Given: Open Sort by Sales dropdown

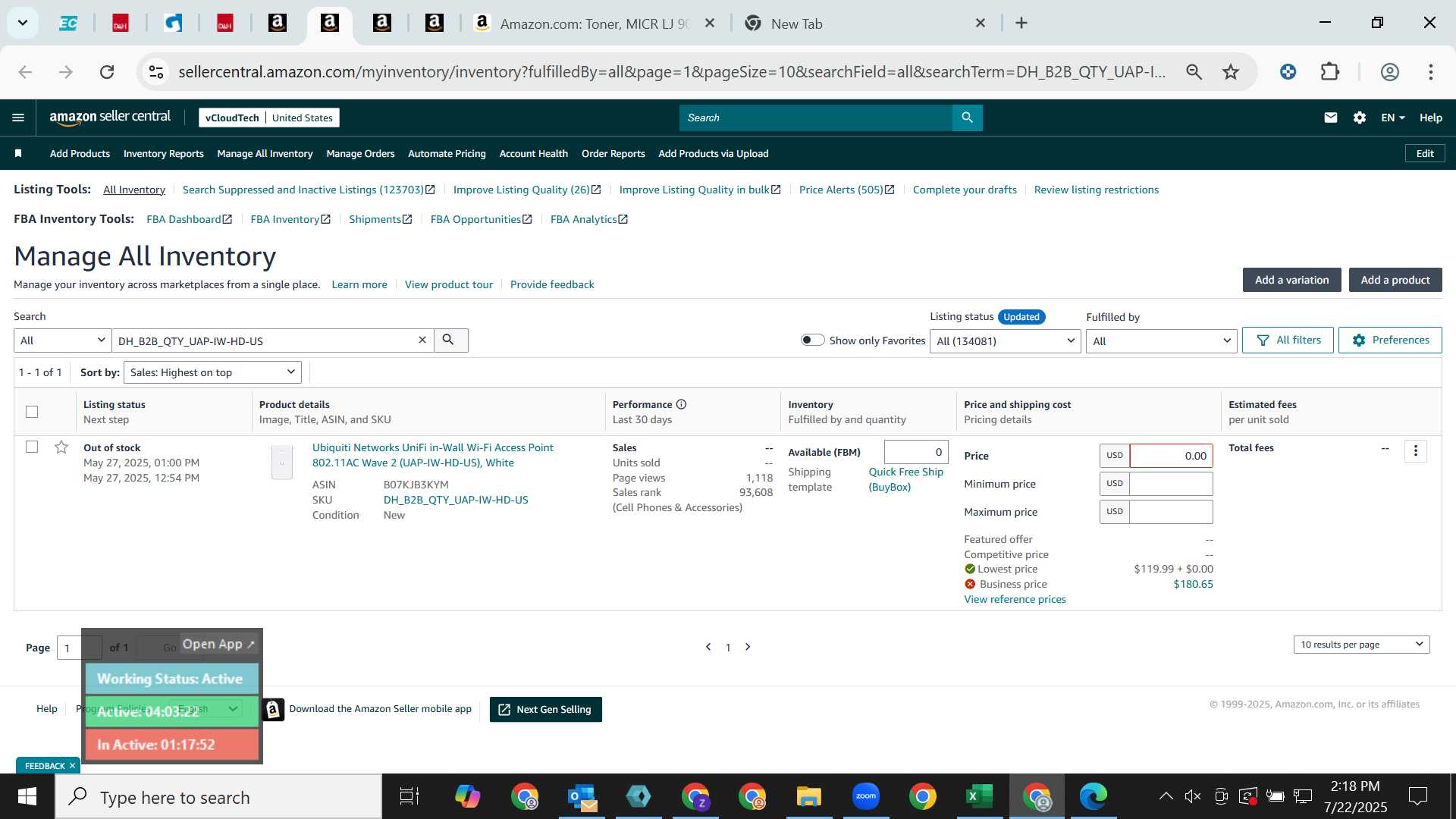Looking at the screenshot, I should 212,372.
